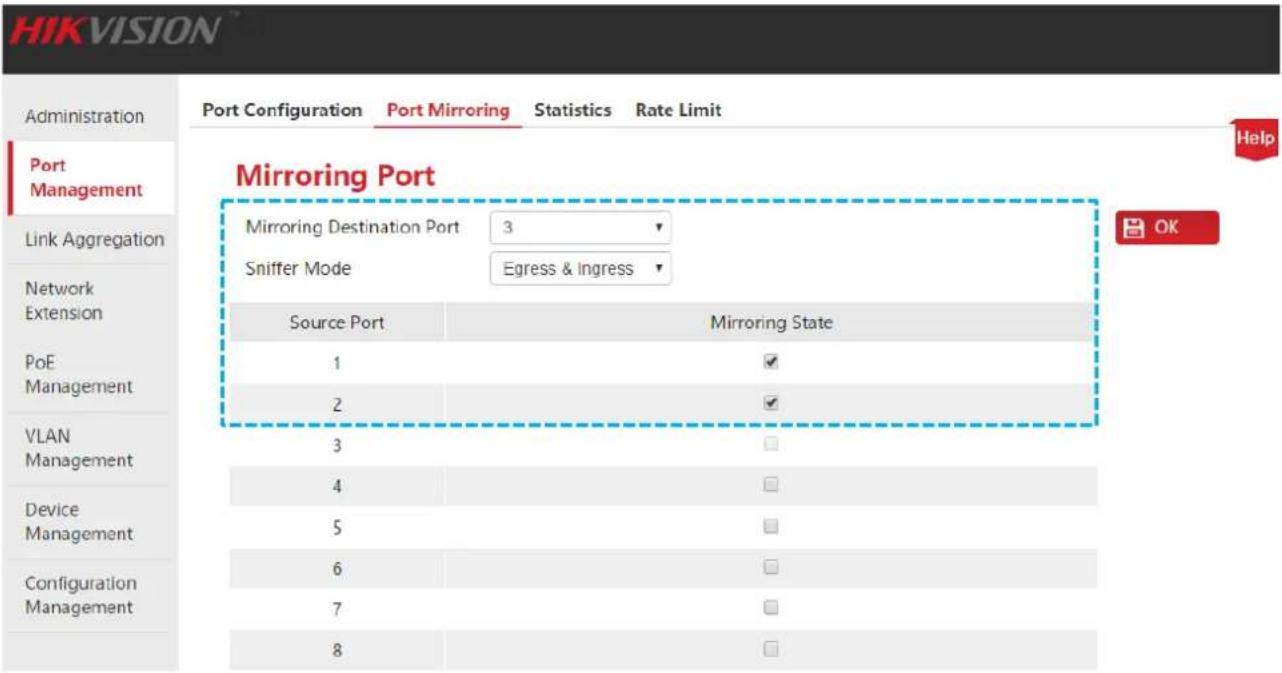Check mirroring state for source port 7
The image size is (1282, 673).
771,607
